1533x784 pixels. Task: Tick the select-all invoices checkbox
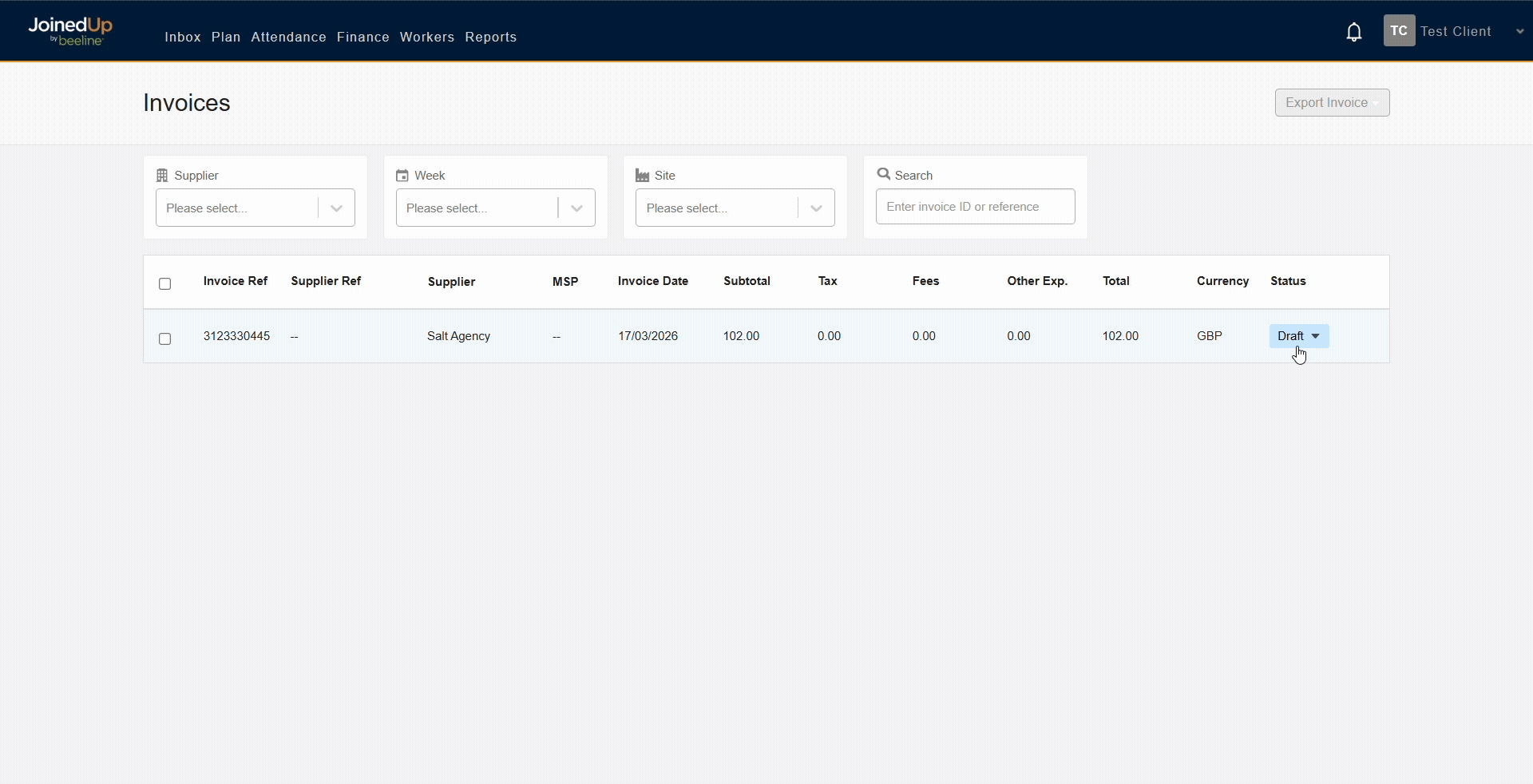(x=165, y=283)
